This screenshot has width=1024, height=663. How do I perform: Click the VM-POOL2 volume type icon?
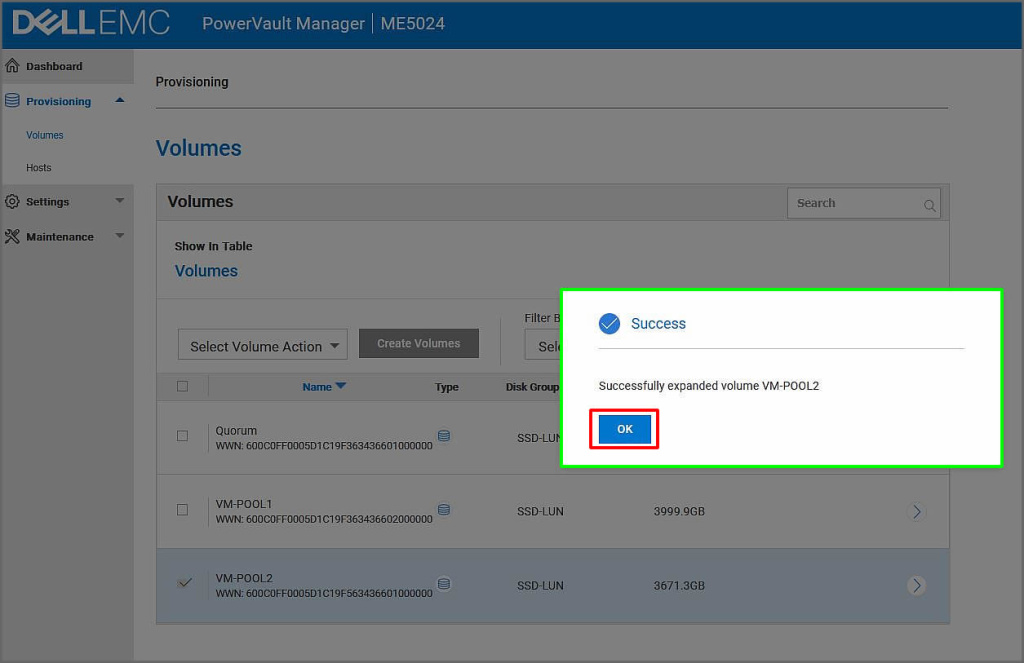tap(444, 584)
